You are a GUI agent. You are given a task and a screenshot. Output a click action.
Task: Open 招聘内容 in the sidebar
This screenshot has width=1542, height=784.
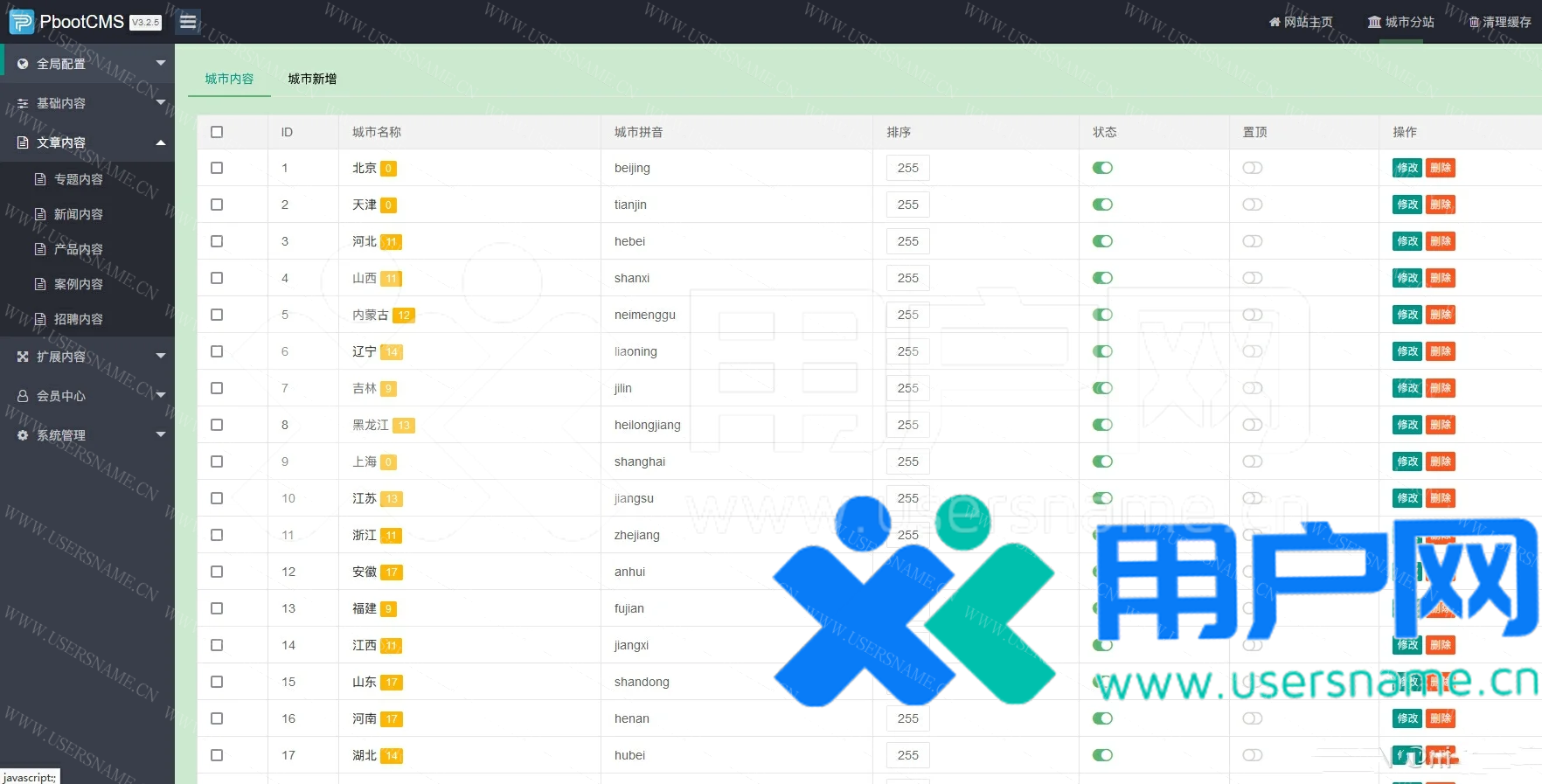click(78, 319)
